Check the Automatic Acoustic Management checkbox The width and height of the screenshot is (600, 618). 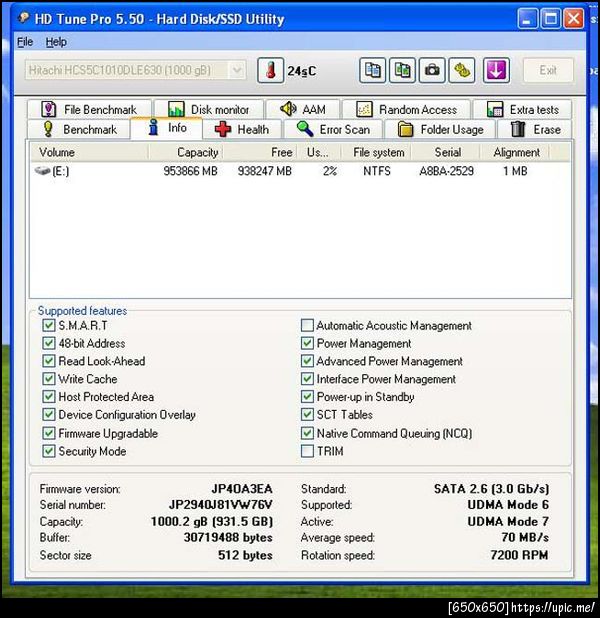coord(307,326)
